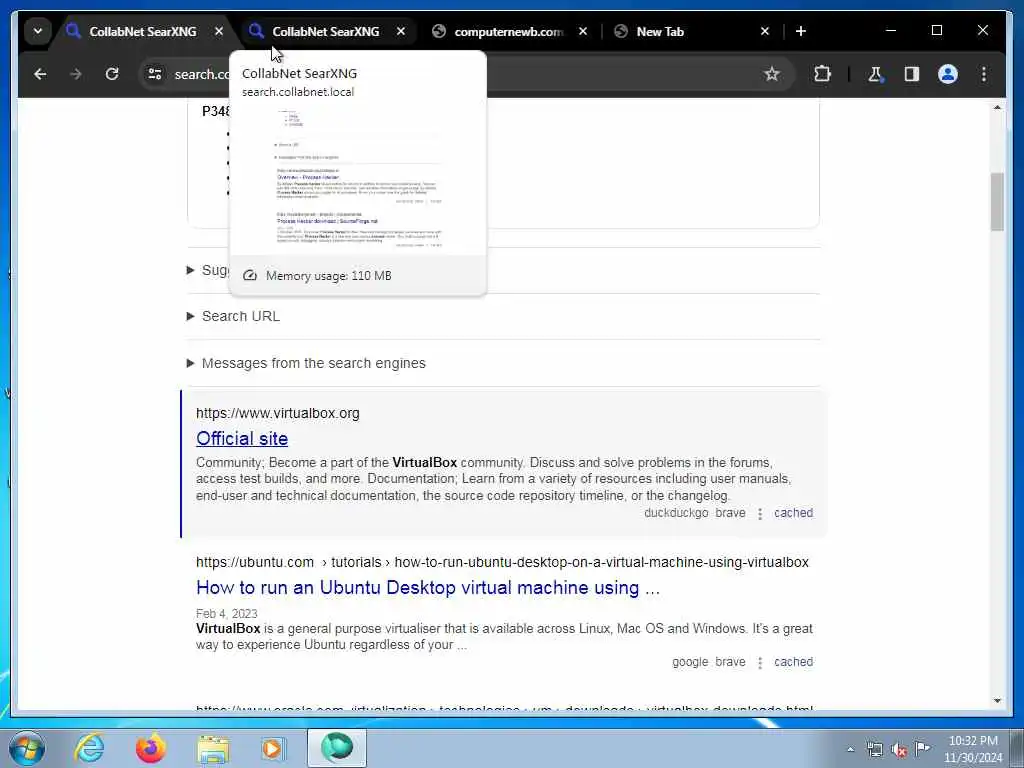
Task: Open Chrome three-dot menu
Action: point(984,74)
